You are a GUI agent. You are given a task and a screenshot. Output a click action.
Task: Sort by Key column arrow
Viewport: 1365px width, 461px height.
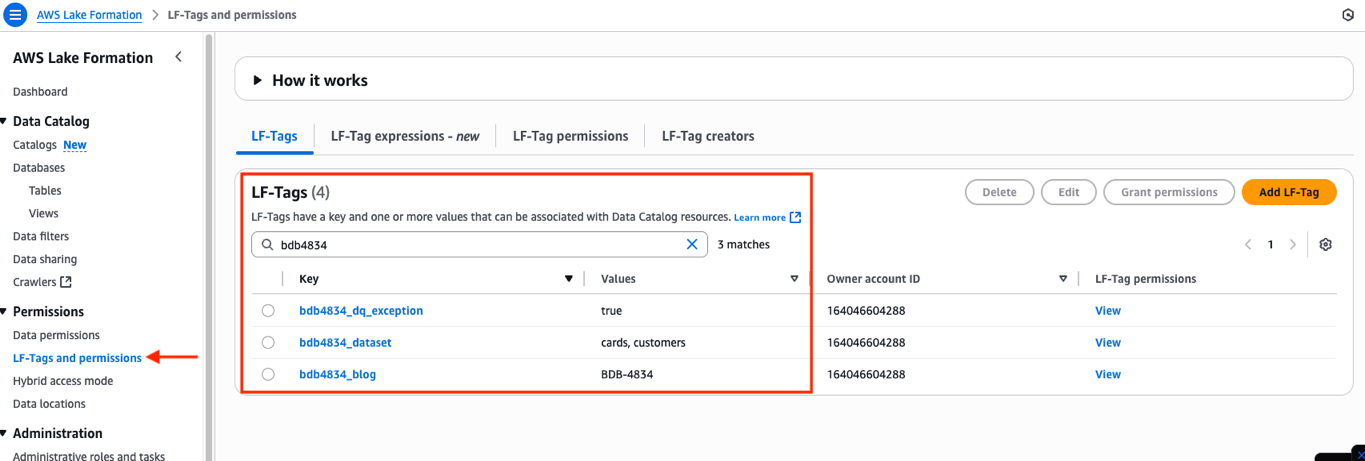coord(569,279)
